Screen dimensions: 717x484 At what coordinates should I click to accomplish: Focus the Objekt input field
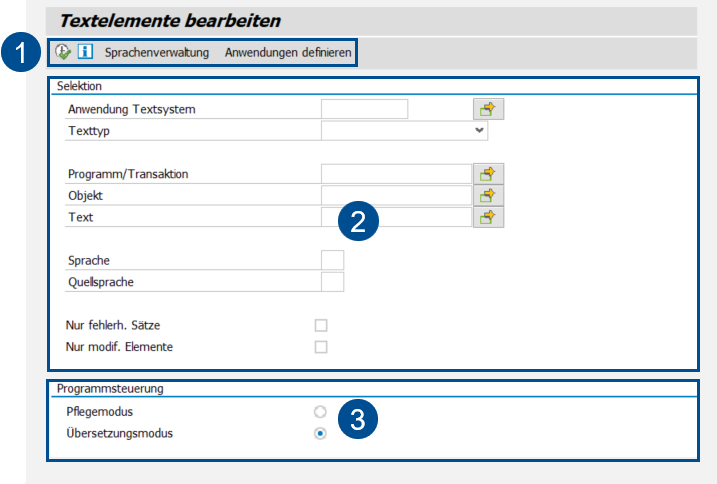[395, 195]
